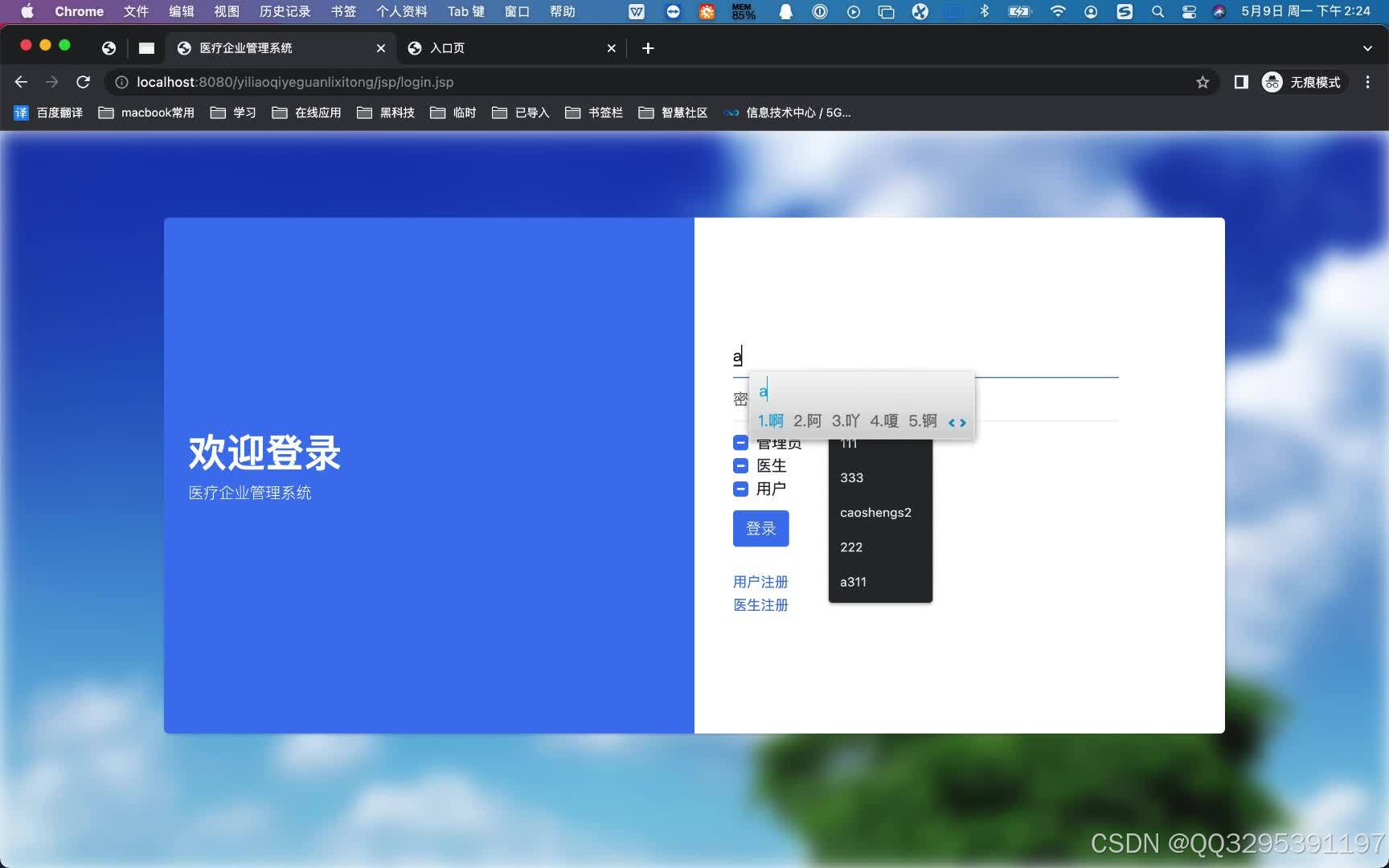Click the browser forward arrow
The width and height of the screenshot is (1389, 868).
click(52, 82)
